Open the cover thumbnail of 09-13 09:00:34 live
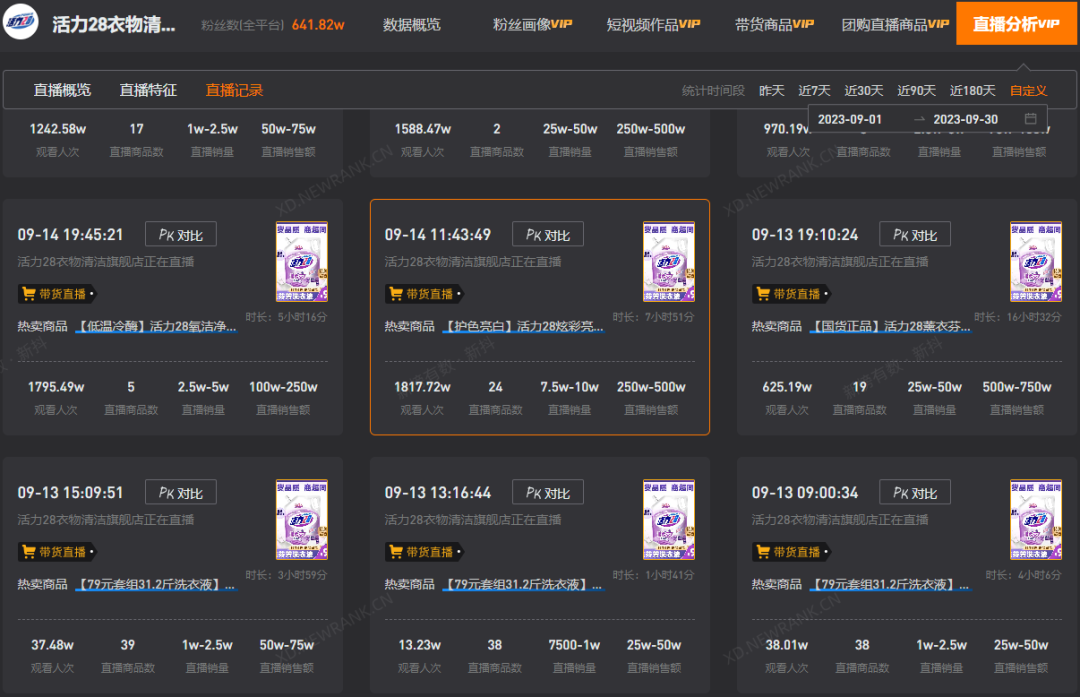This screenshot has height=697, width=1080. (1036, 519)
